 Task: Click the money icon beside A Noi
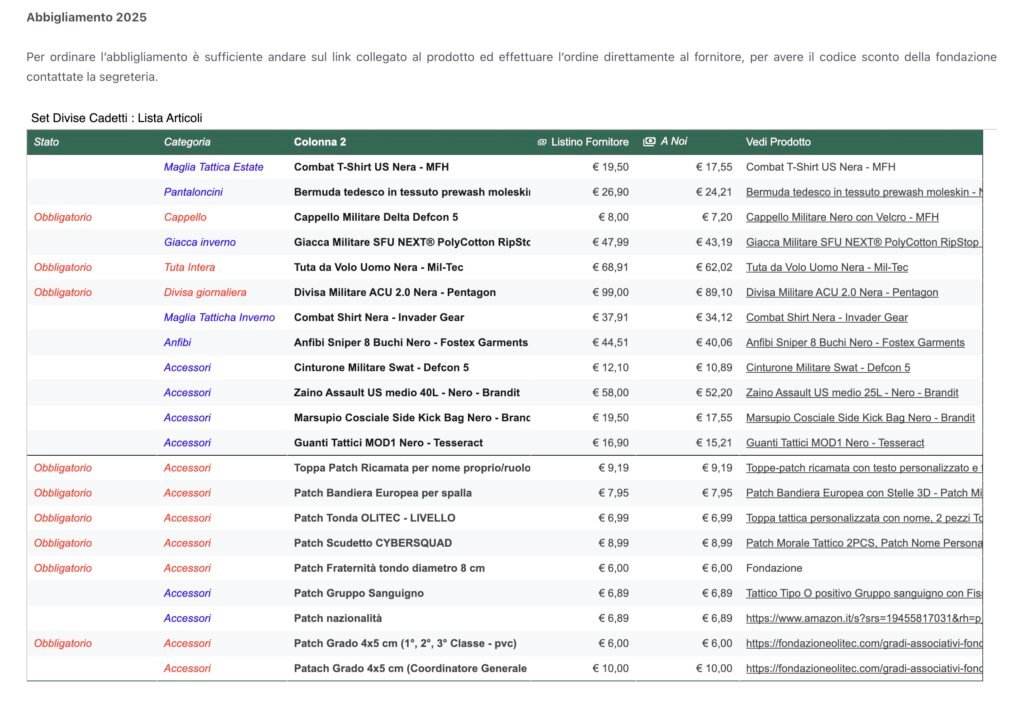(x=649, y=142)
